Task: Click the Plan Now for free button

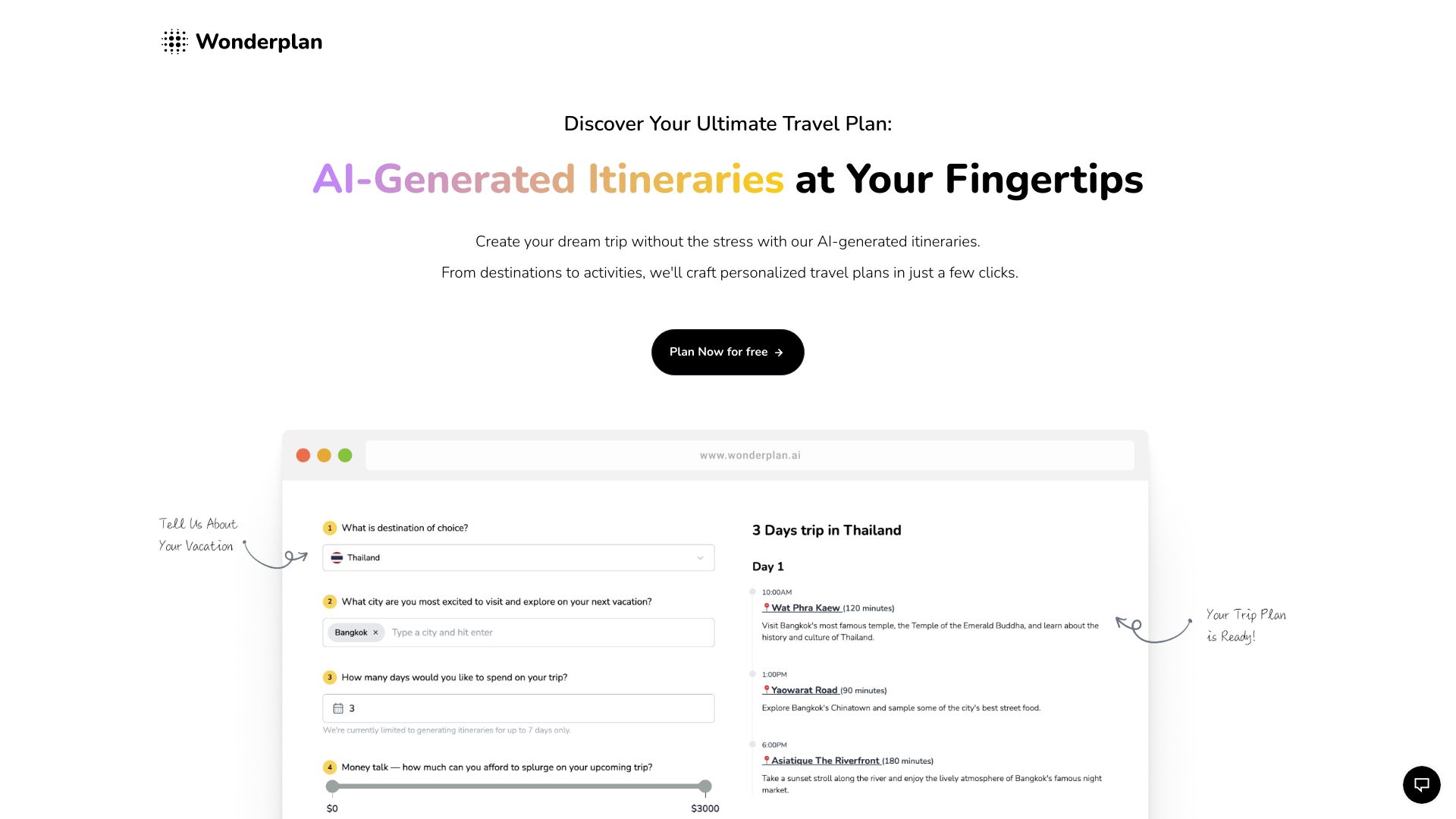Action: [728, 352]
